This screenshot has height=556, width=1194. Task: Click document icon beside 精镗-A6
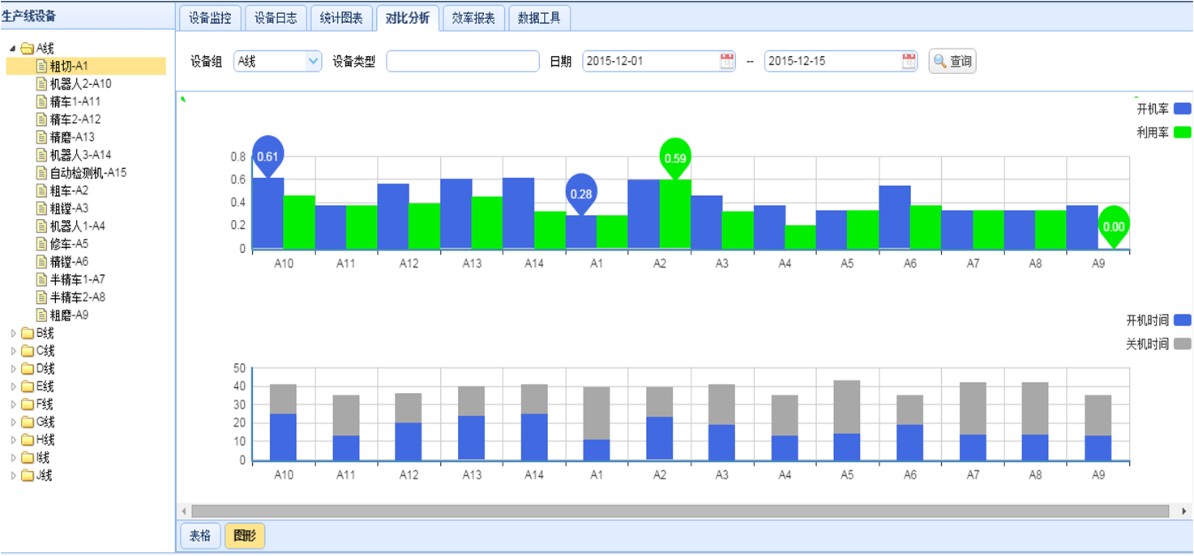point(41,261)
